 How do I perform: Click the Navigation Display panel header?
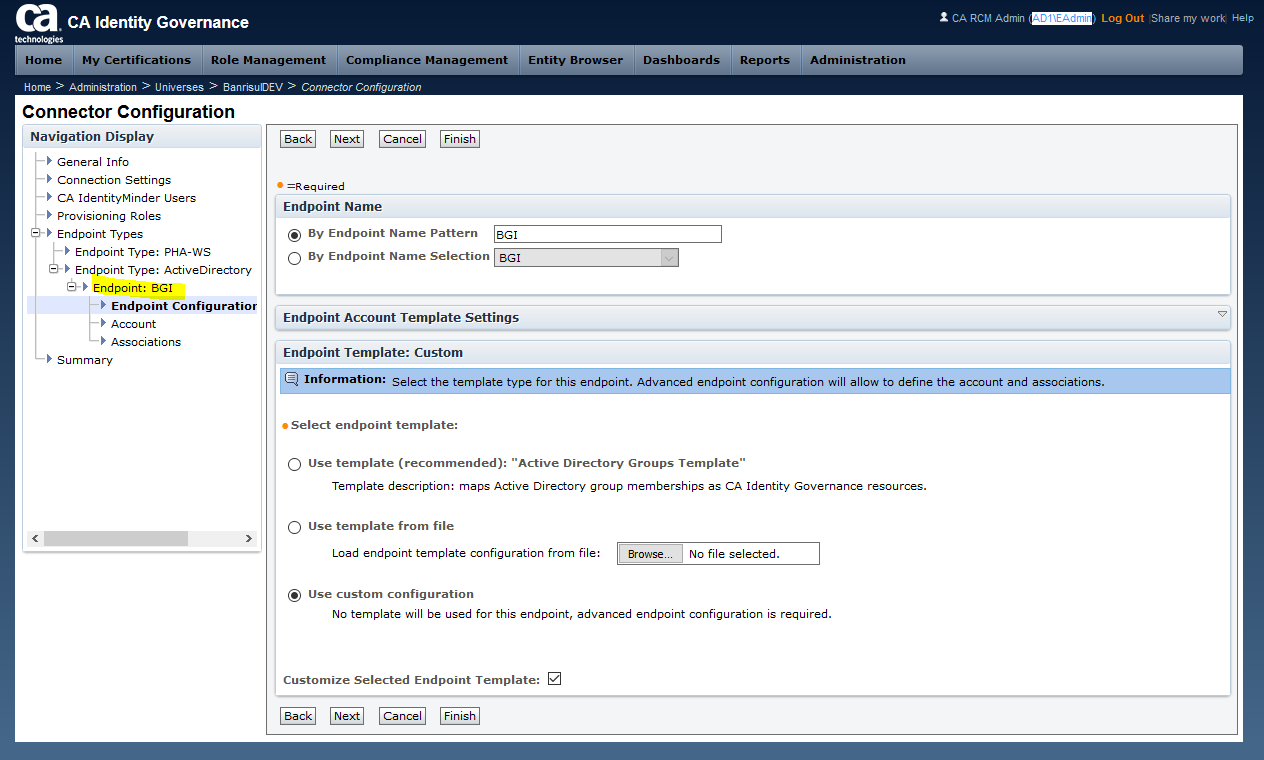[x=142, y=137]
